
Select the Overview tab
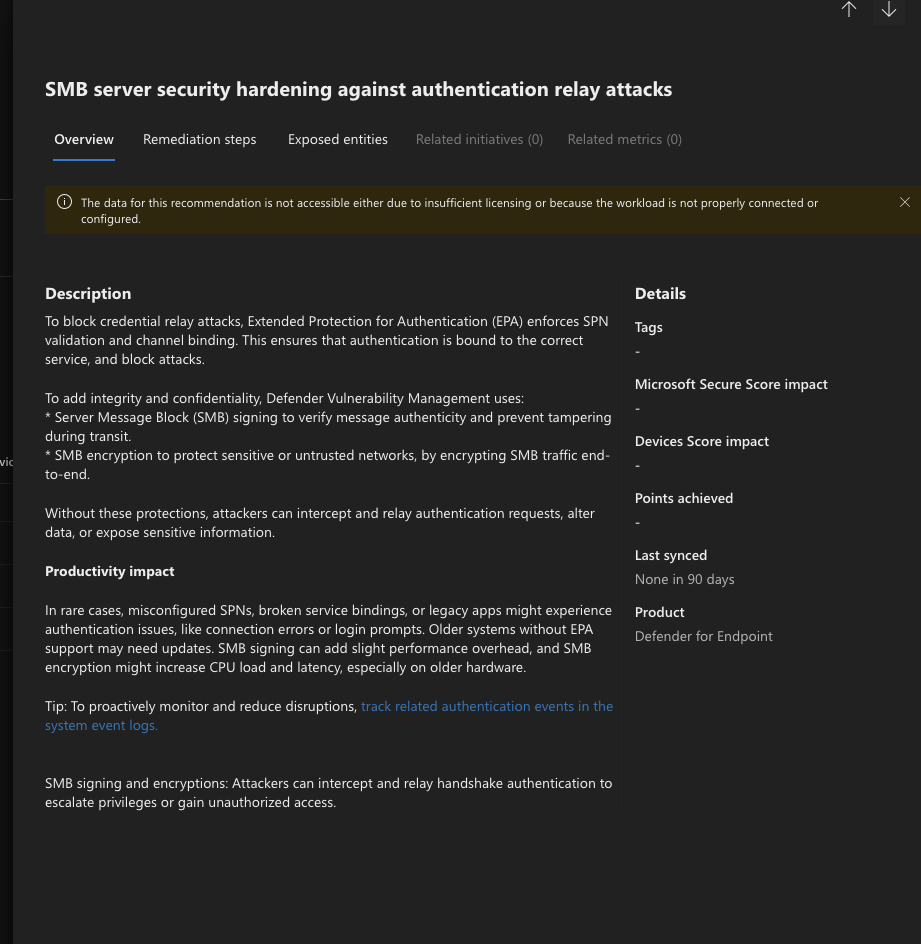tap(84, 139)
